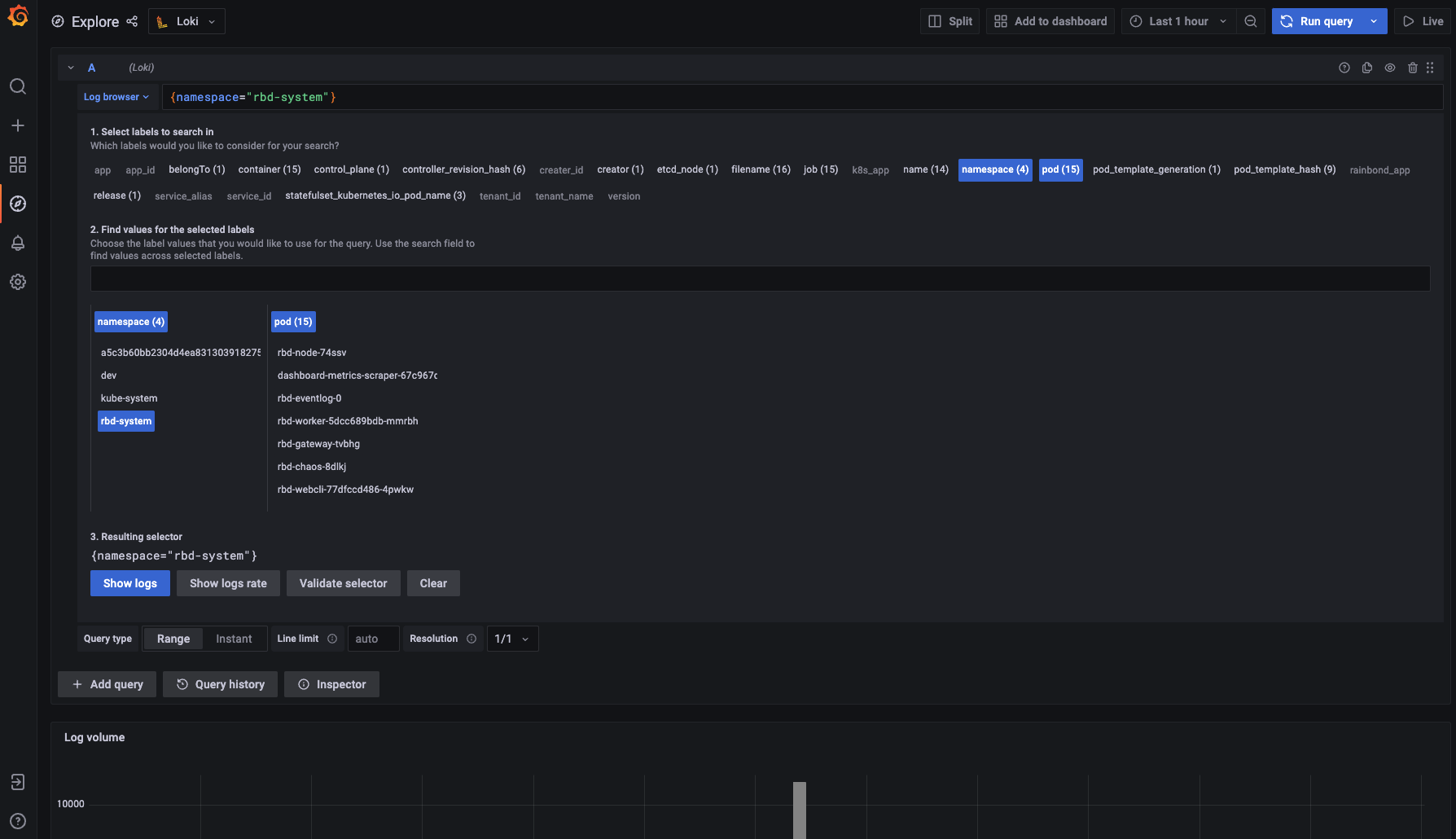Screen dimensions: 1456x839
Task: Open the Resolution 1/1 dropdown
Action: [x=512, y=639]
